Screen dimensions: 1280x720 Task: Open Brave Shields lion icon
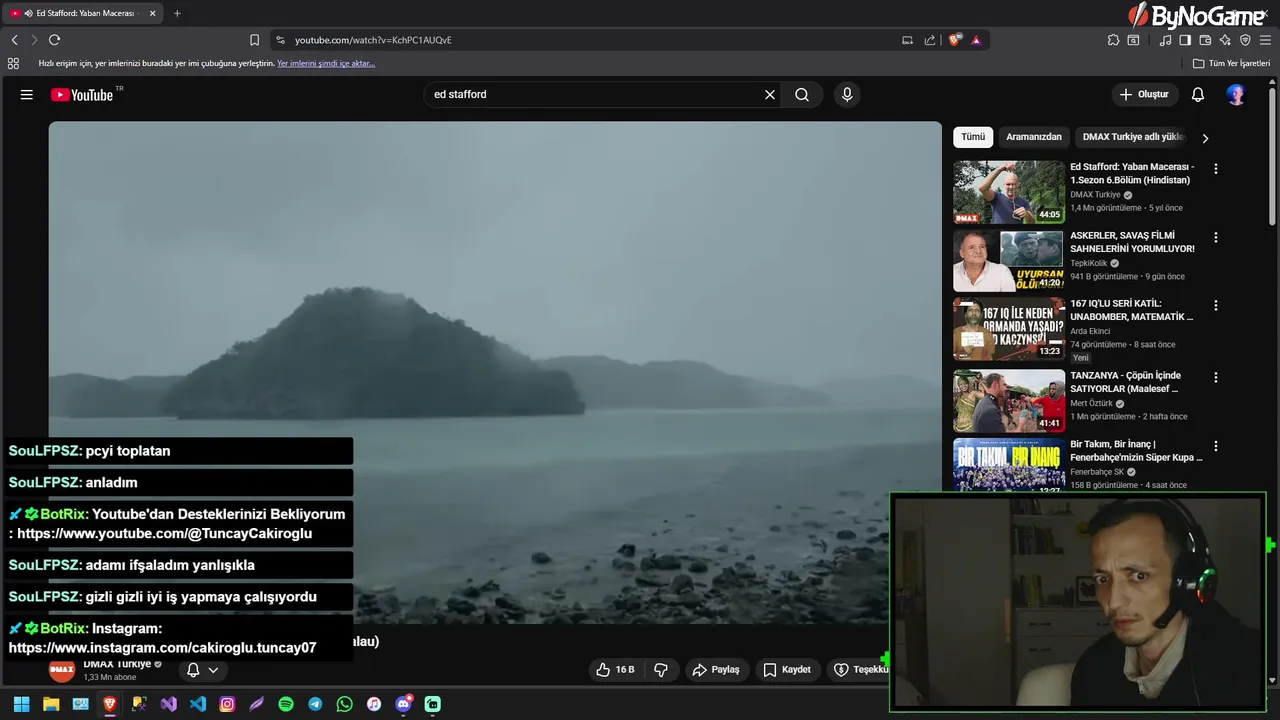point(955,40)
